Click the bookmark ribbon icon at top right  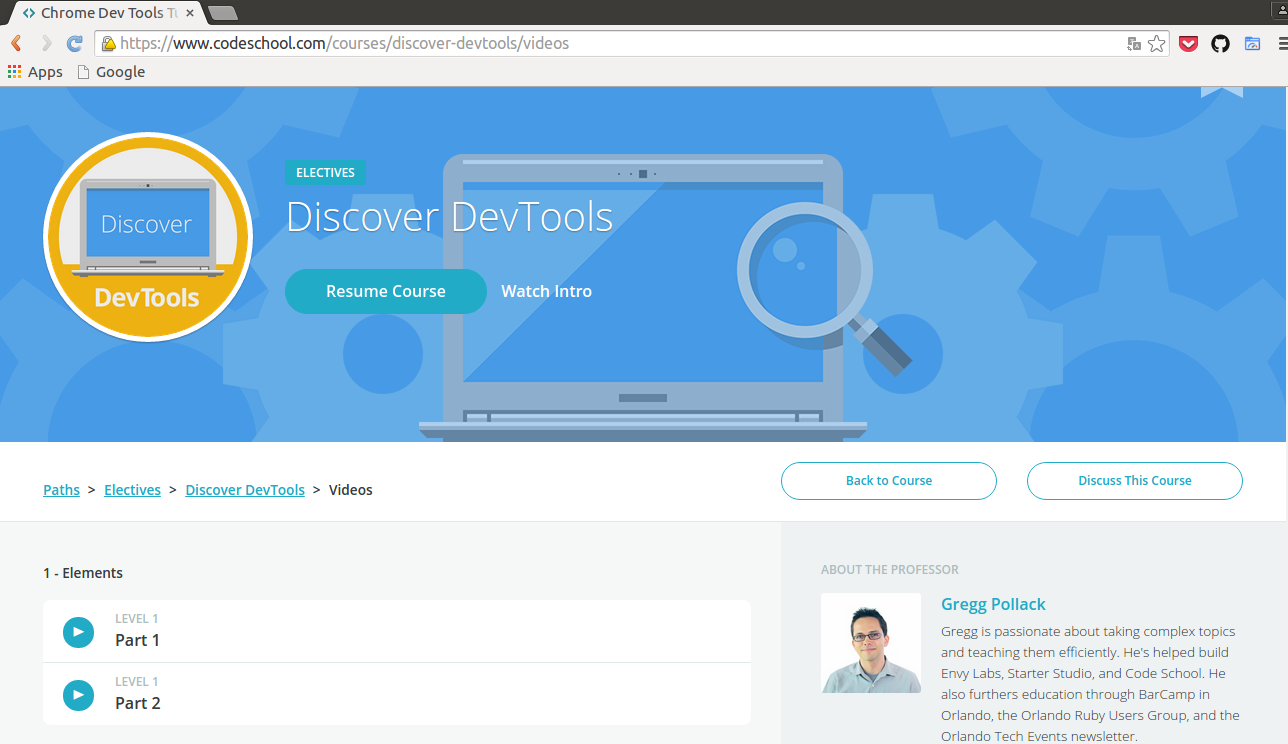[x=1222, y=92]
